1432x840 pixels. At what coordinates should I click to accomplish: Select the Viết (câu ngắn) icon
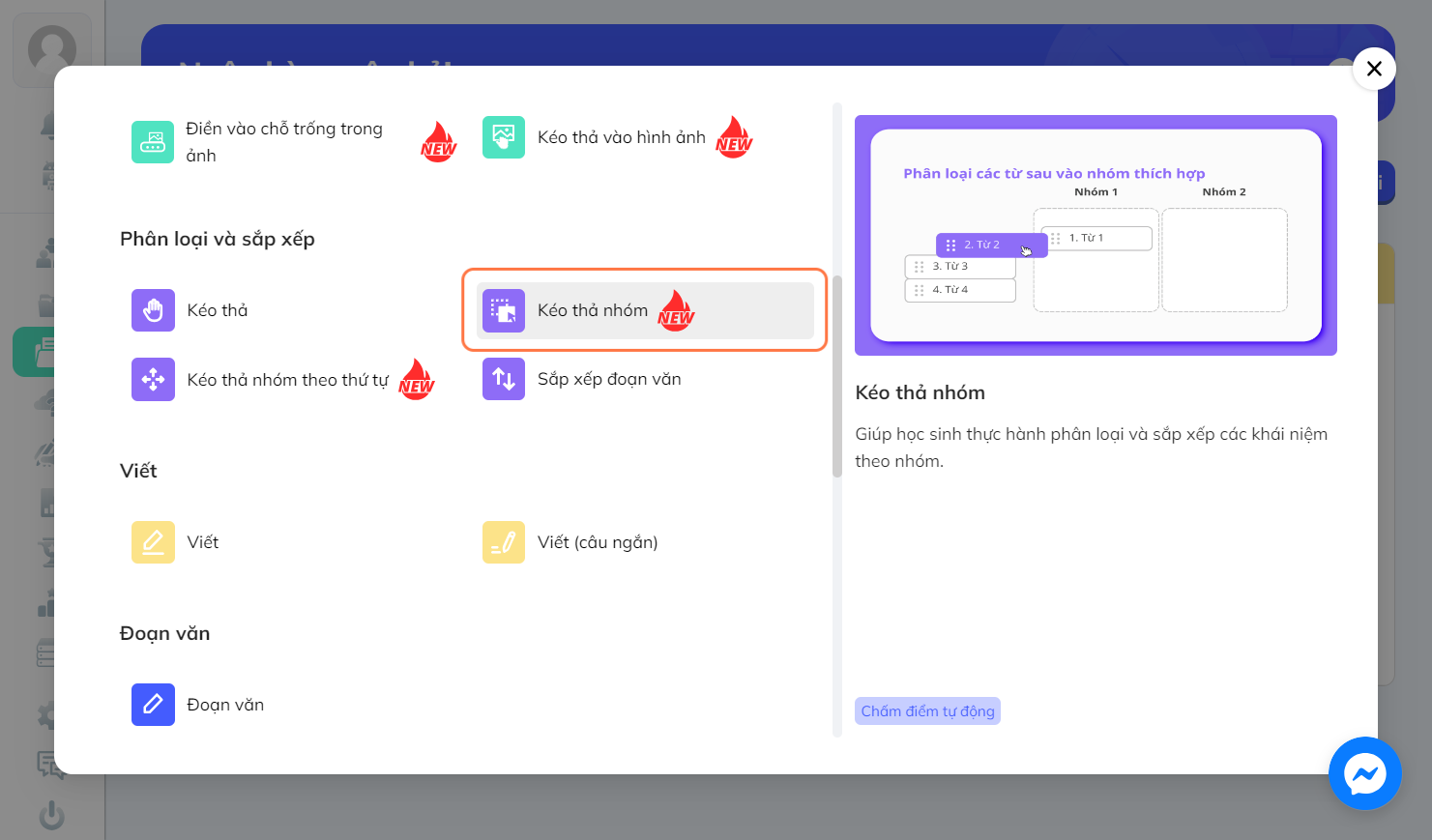click(x=504, y=542)
